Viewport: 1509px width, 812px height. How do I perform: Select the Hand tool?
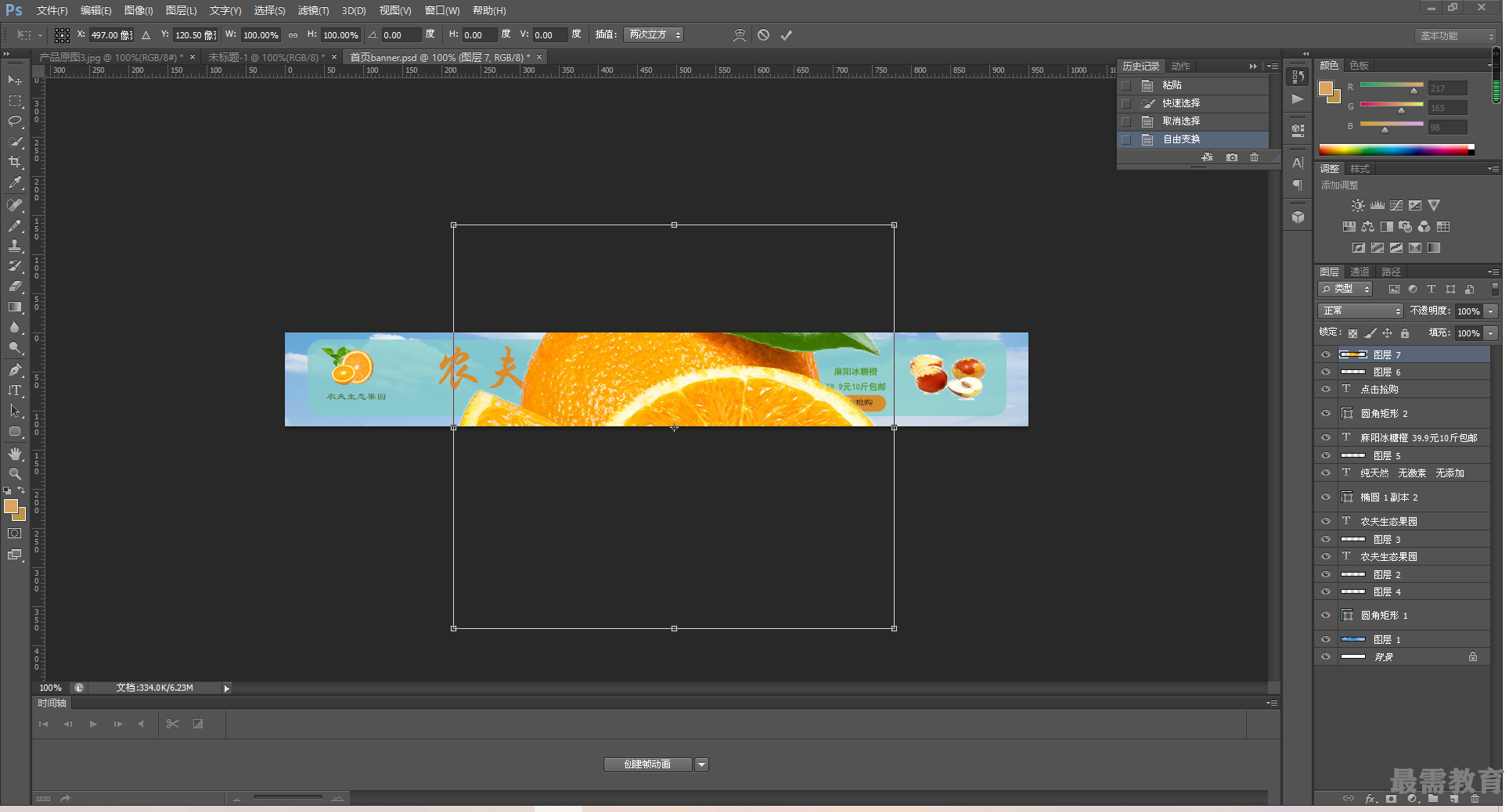pos(15,454)
